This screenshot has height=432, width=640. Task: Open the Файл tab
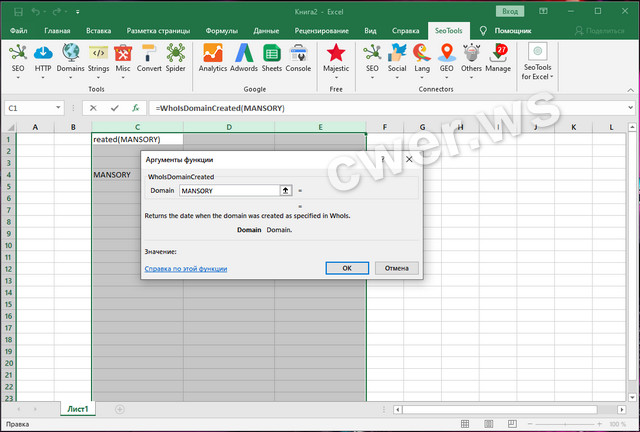point(18,31)
